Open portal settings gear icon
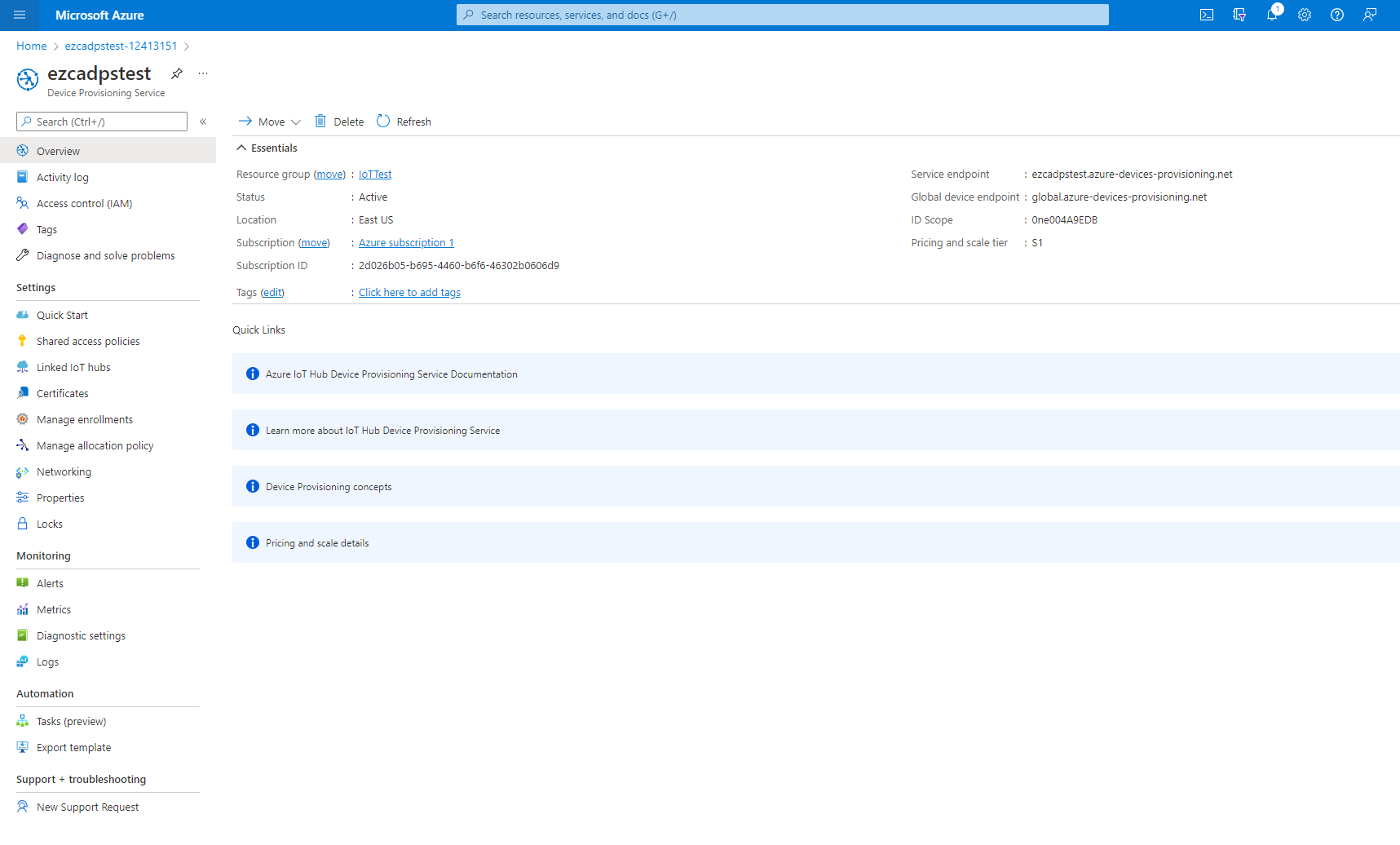Viewport: 1400px width, 845px height. point(1305,15)
